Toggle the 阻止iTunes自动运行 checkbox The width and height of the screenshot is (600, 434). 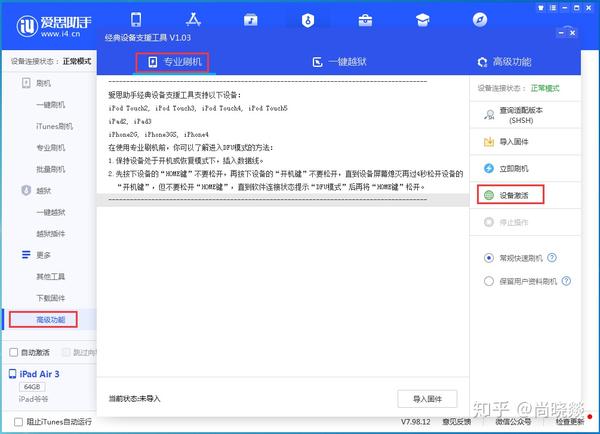[x=18, y=422]
